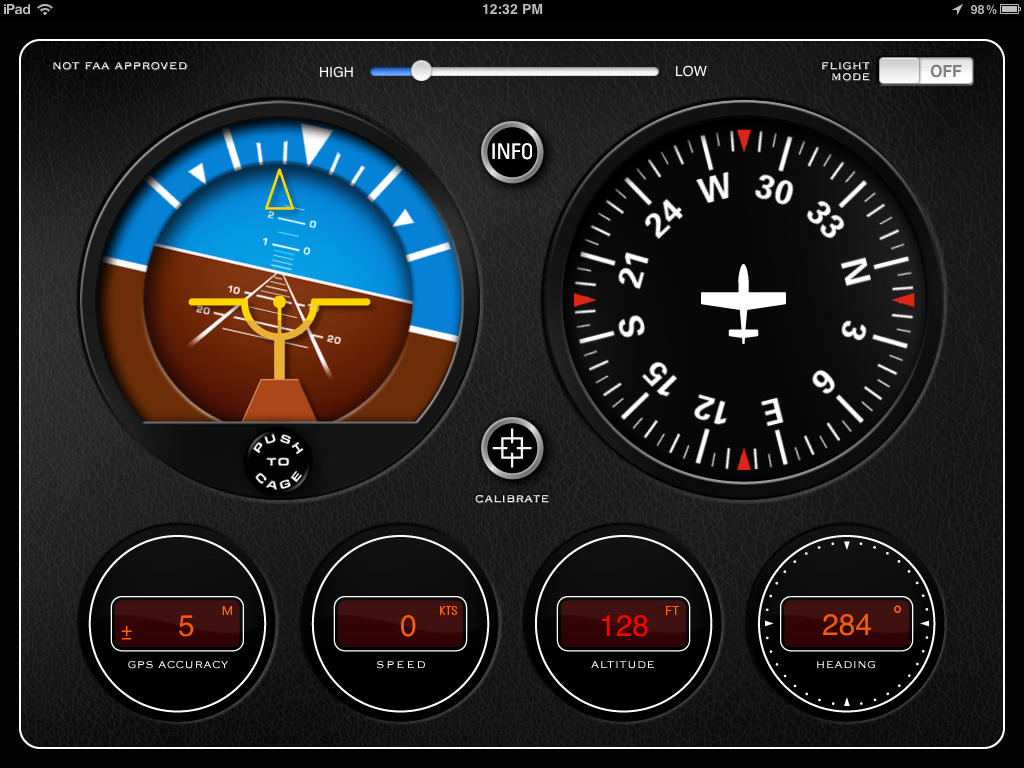Viewport: 1024px width, 768px height.
Task: Tap the HIGH label beside the slider
Action: (x=336, y=72)
